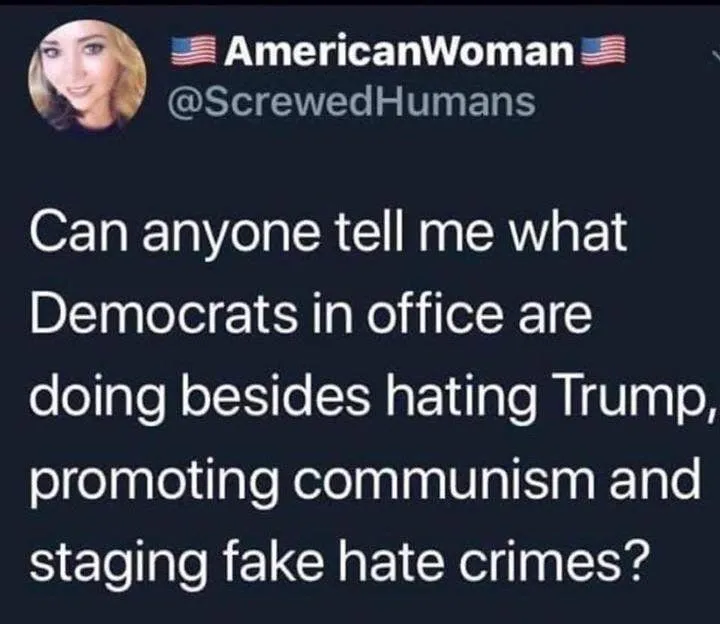The image size is (720, 624).
Task: Click the AmericanWoman display name
Action: point(399,51)
